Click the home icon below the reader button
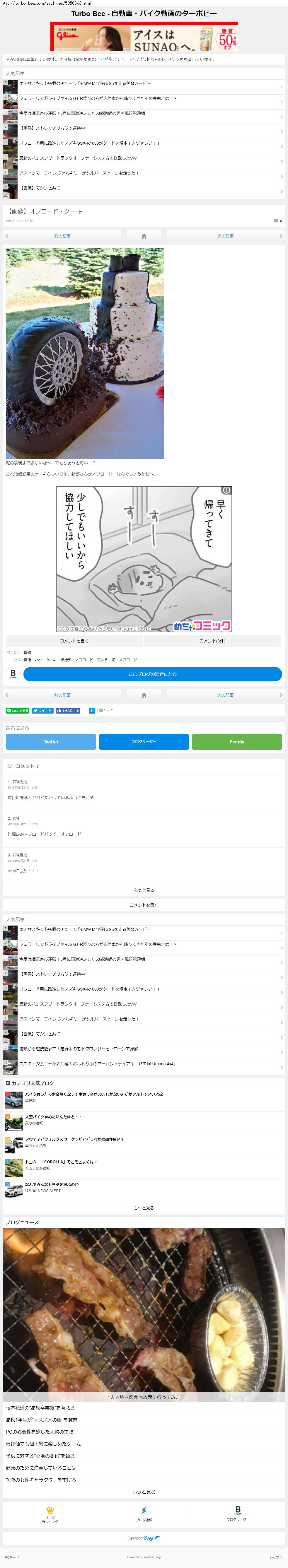Viewport: 288px width, 1568px height. click(144, 695)
